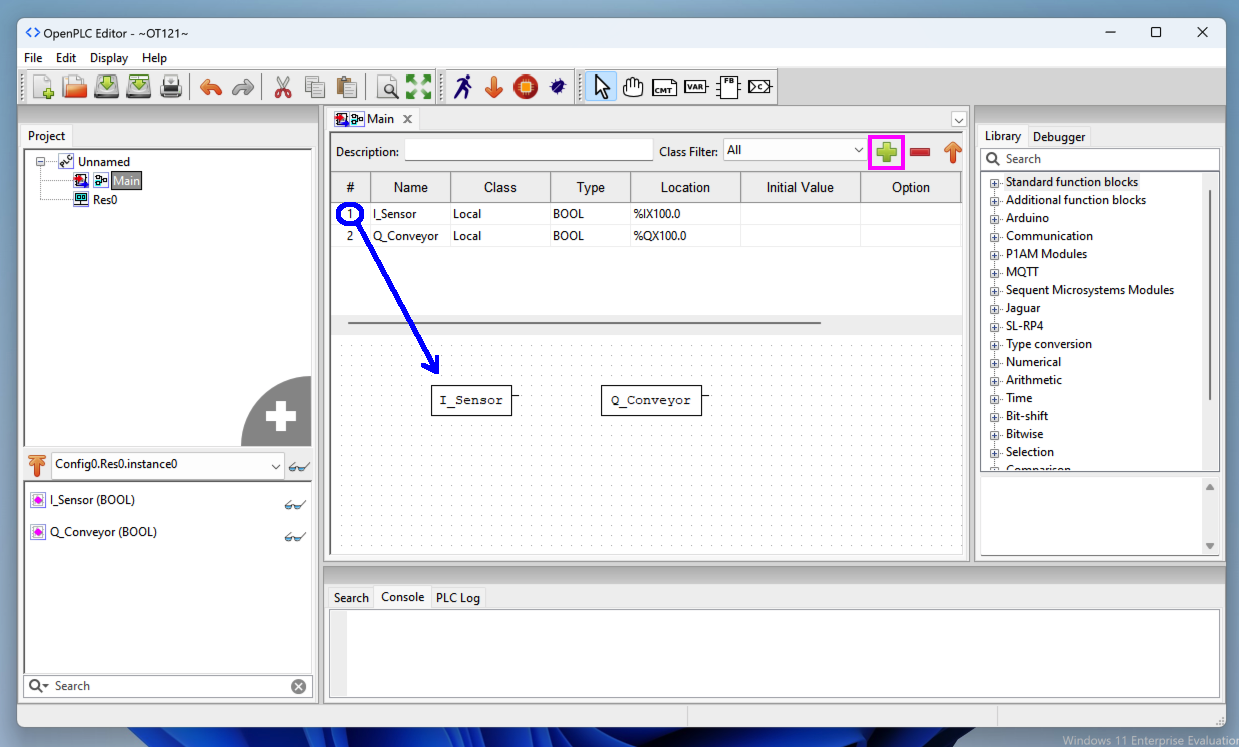Expand the Arithmetic library category
The height and width of the screenshot is (747, 1239).
995,381
